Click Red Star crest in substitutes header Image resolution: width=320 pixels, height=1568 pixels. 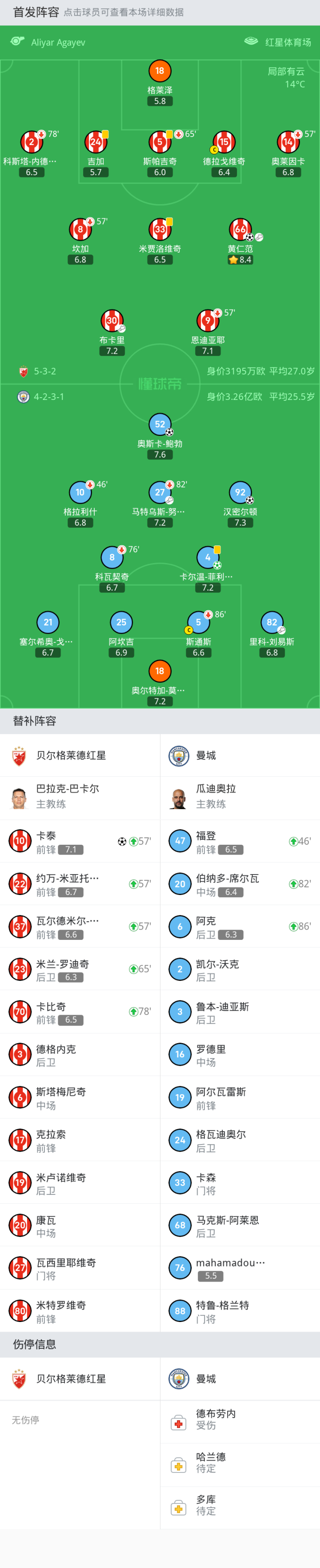tap(20, 755)
